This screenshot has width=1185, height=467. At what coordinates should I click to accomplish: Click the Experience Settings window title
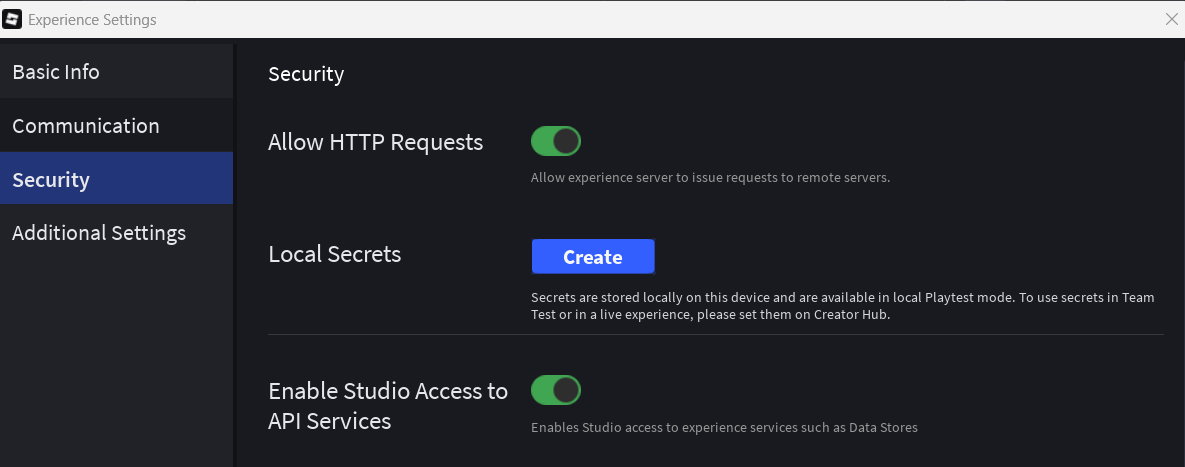point(92,20)
